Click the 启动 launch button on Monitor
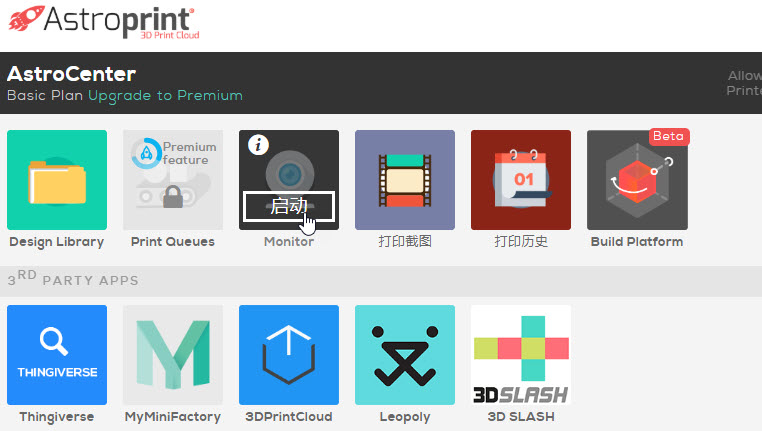Screen dimensions: 762x431 [289, 206]
